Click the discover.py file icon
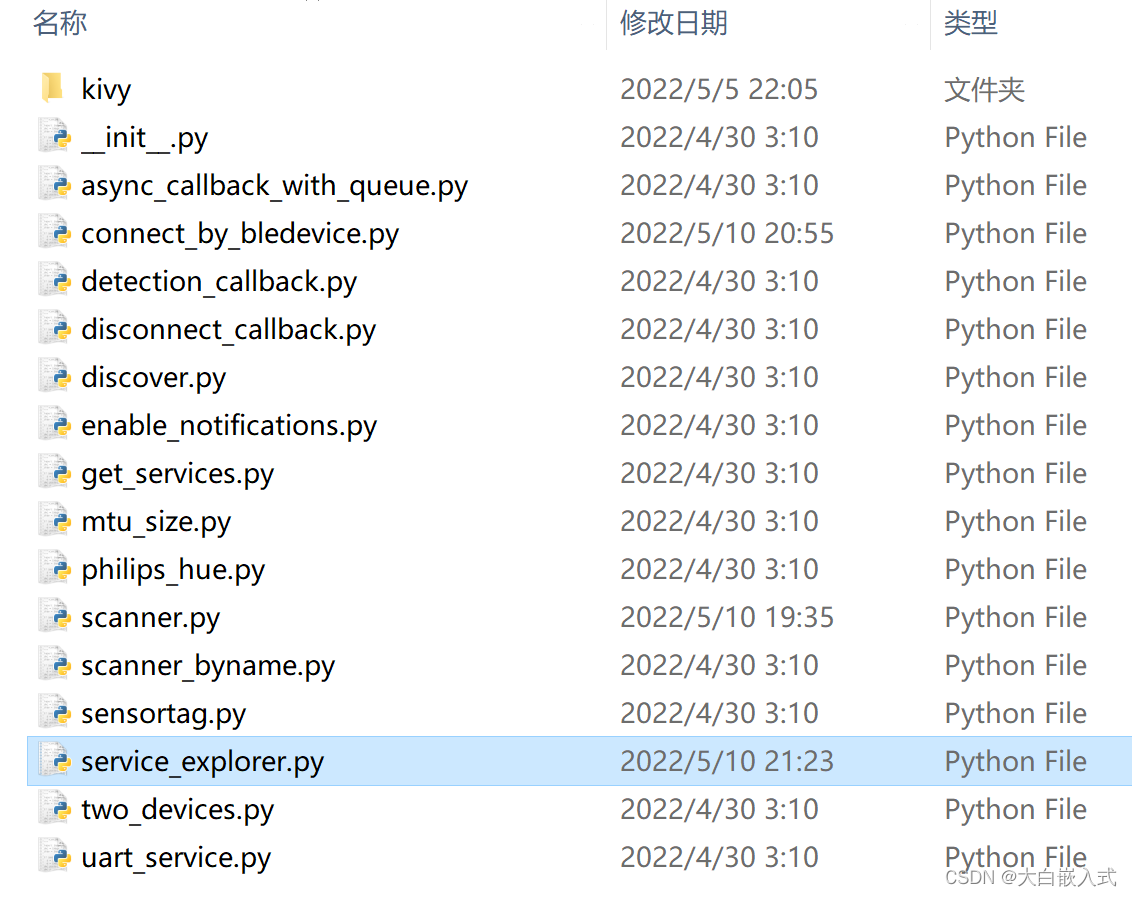 55,377
